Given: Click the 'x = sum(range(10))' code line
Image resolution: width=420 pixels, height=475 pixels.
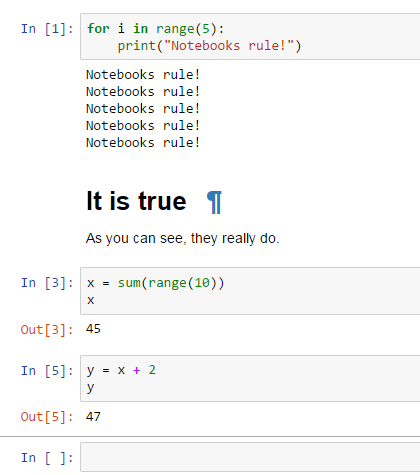Looking at the screenshot, I should [155, 283].
